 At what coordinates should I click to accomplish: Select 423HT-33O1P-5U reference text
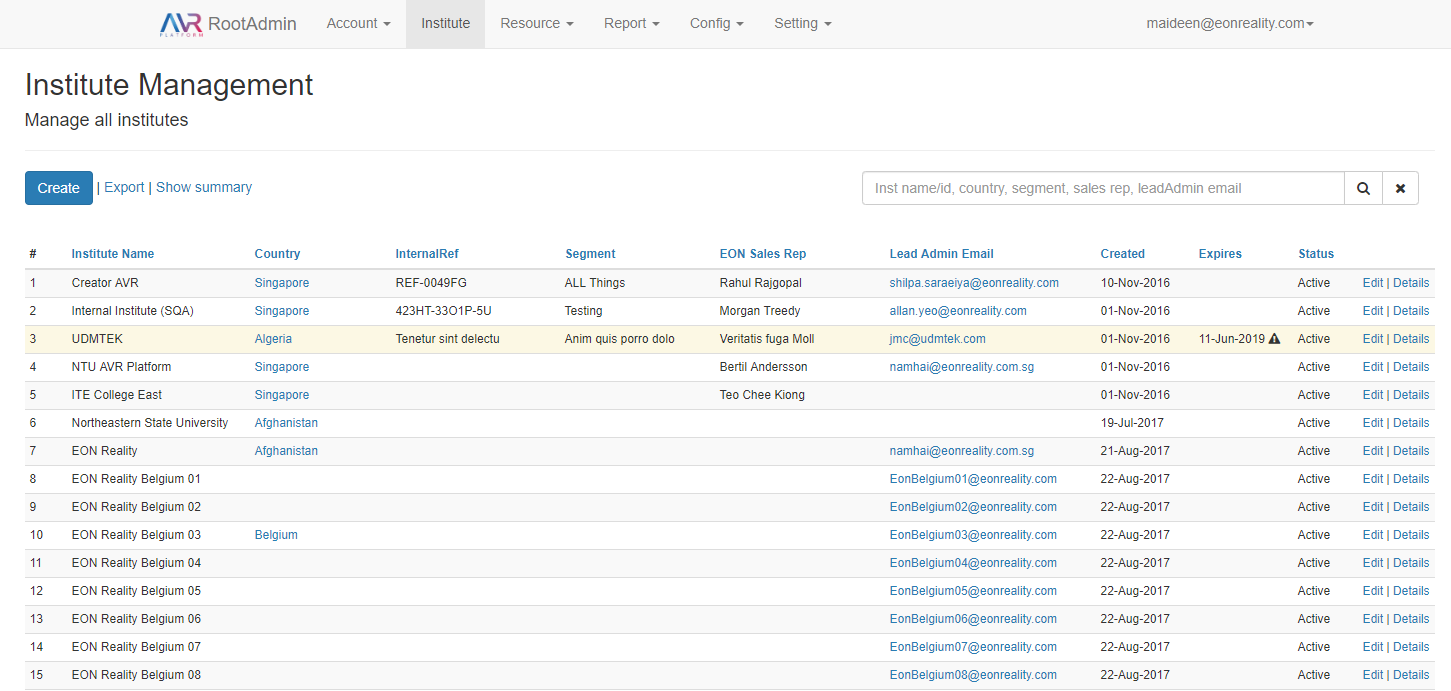tap(444, 311)
